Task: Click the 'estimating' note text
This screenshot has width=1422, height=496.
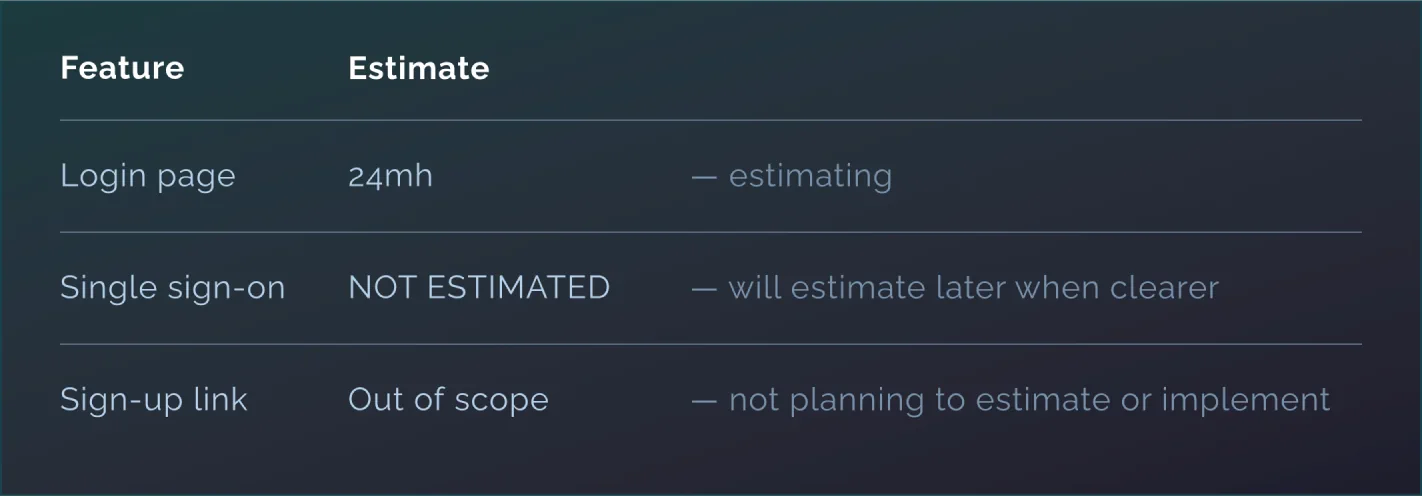Action: [x=810, y=176]
